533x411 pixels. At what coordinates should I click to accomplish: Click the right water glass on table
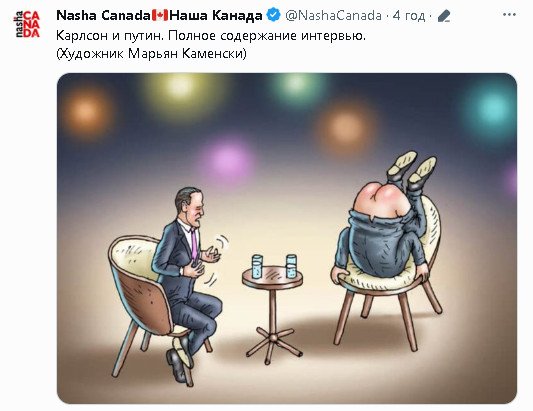click(x=291, y=266)
